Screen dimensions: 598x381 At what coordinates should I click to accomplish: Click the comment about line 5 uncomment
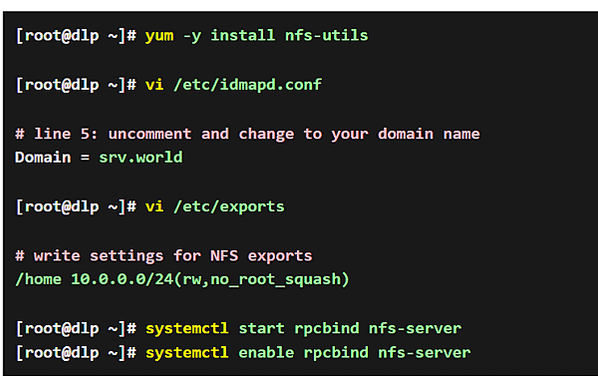[x=248, y=134]
